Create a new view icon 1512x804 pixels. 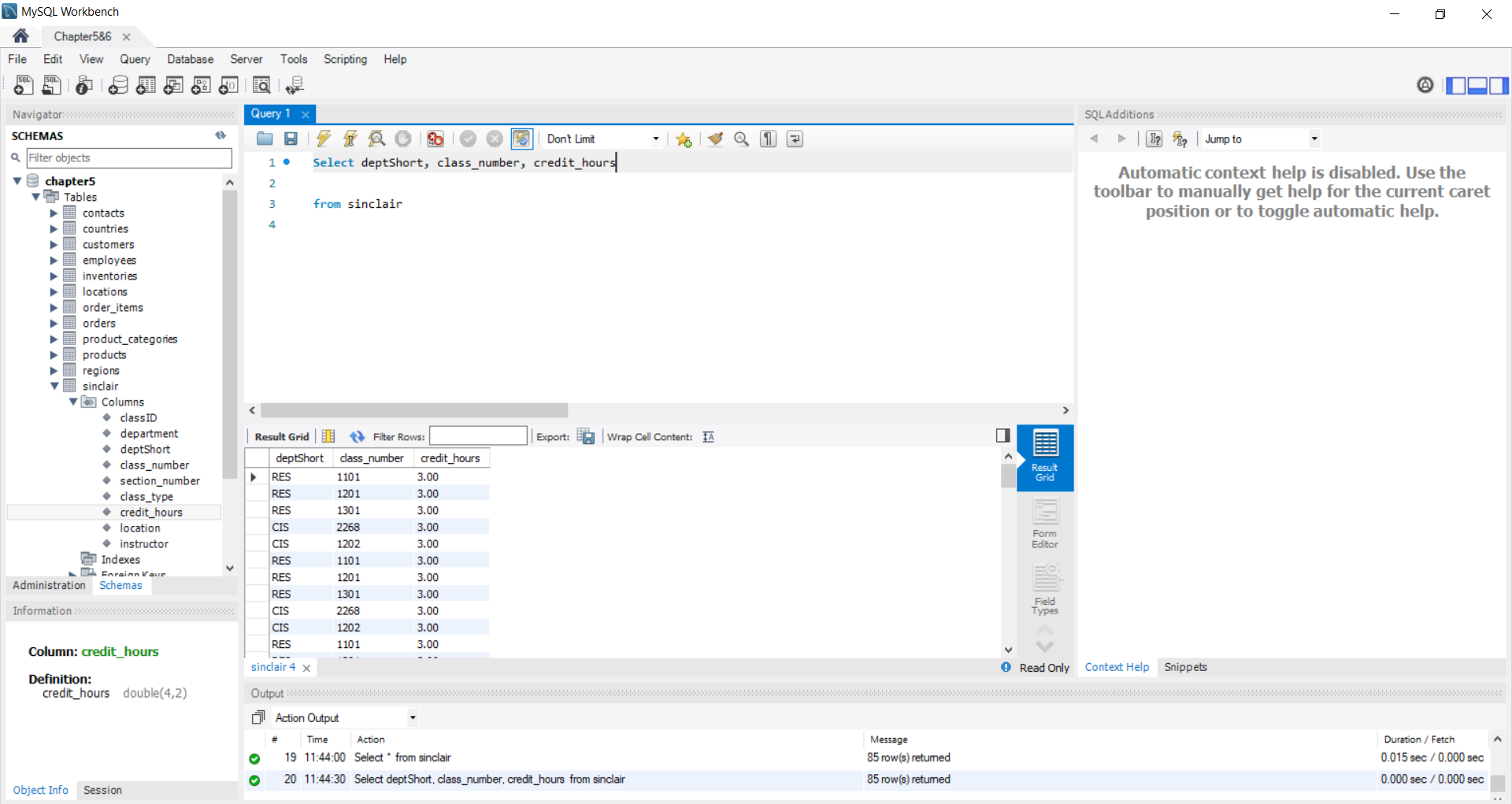click(x=173, y=85)
